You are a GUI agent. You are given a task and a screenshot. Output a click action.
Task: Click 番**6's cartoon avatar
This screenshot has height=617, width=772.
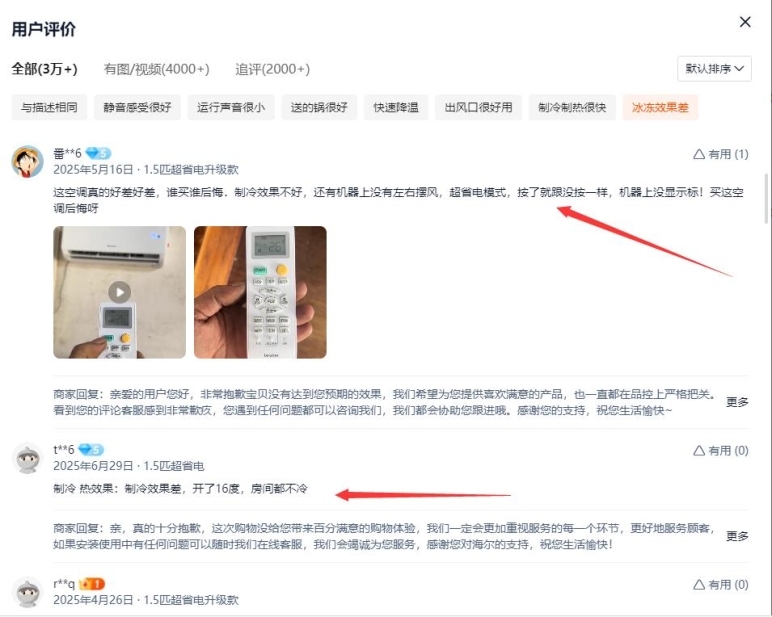[x=28, y=161]
